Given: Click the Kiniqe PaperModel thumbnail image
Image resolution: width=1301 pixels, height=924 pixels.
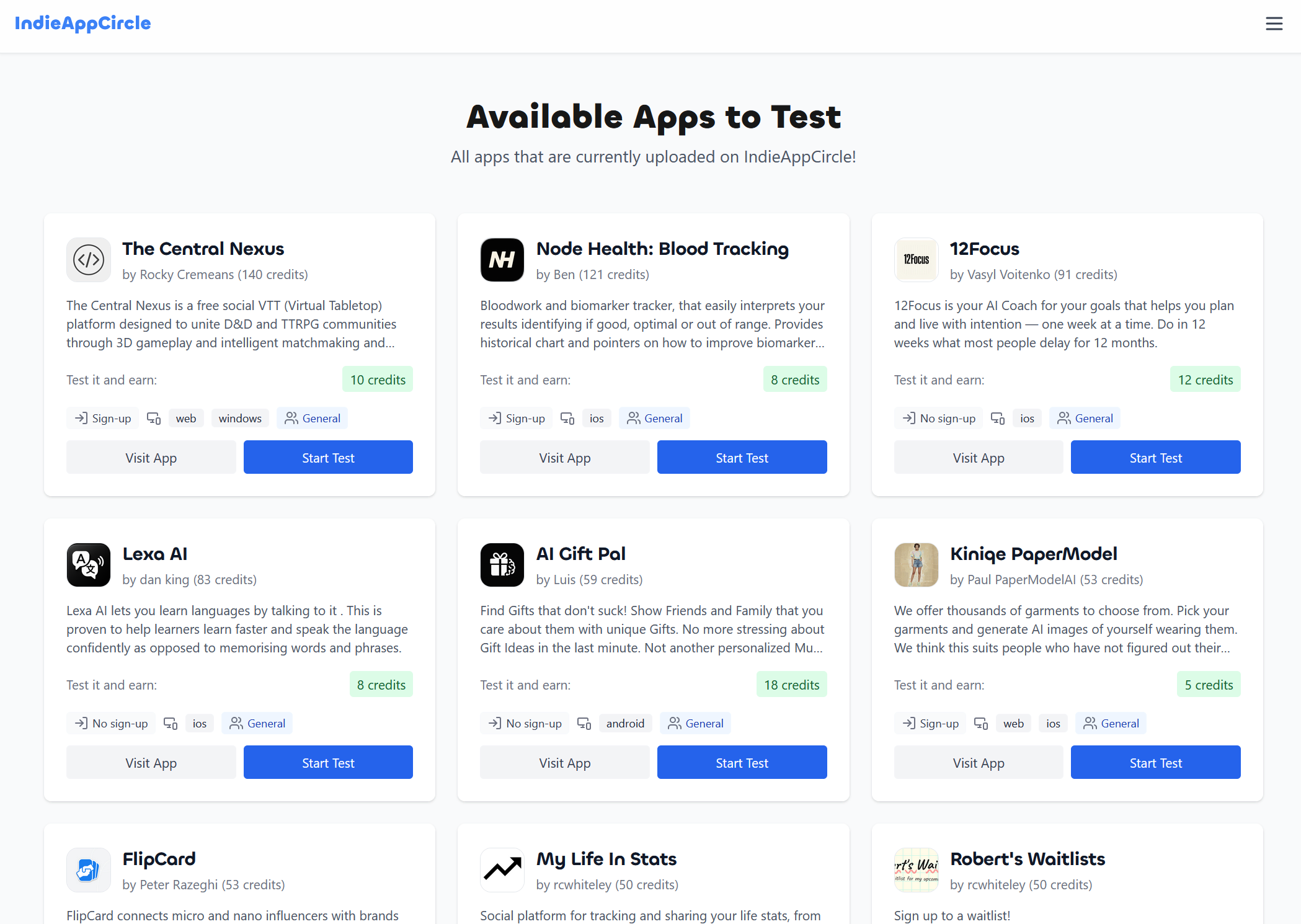Looking at the screenshot, I should coord(916,565).
